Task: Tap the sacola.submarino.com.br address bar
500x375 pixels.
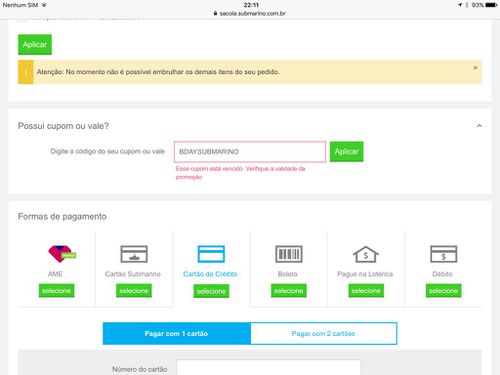Action: (x=250, y=13)
